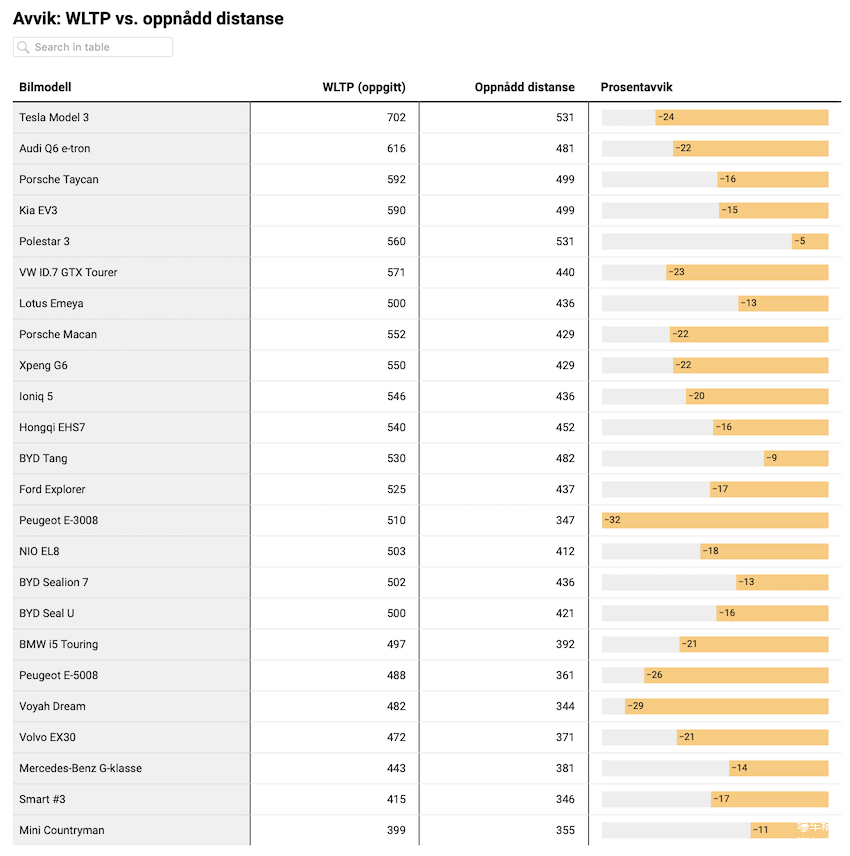Click the magnifier icon in the search box

(23, 47)
